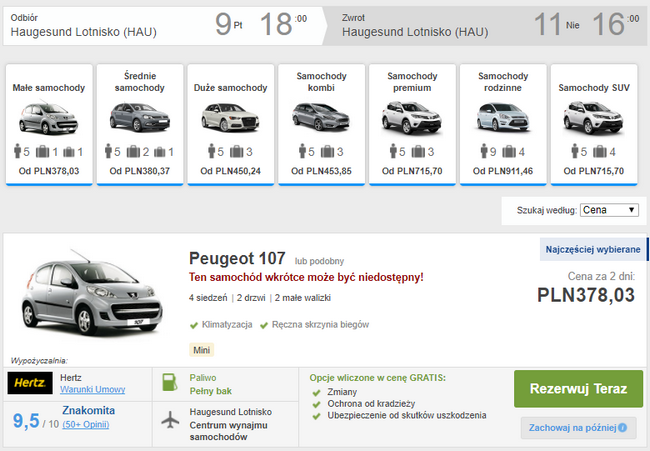Image resolution: width=650 pixels, height=451 pixels.
Task: Open the Warunki Umowy link
Action: coord(92,390)
